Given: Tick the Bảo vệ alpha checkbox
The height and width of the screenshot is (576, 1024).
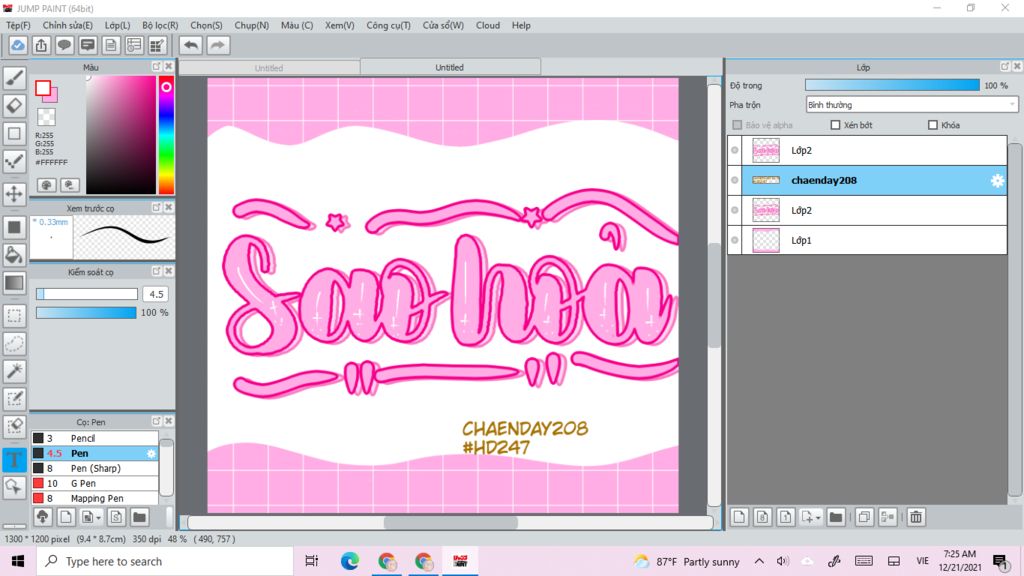Looking at the screenshot, I should [737, 125].
